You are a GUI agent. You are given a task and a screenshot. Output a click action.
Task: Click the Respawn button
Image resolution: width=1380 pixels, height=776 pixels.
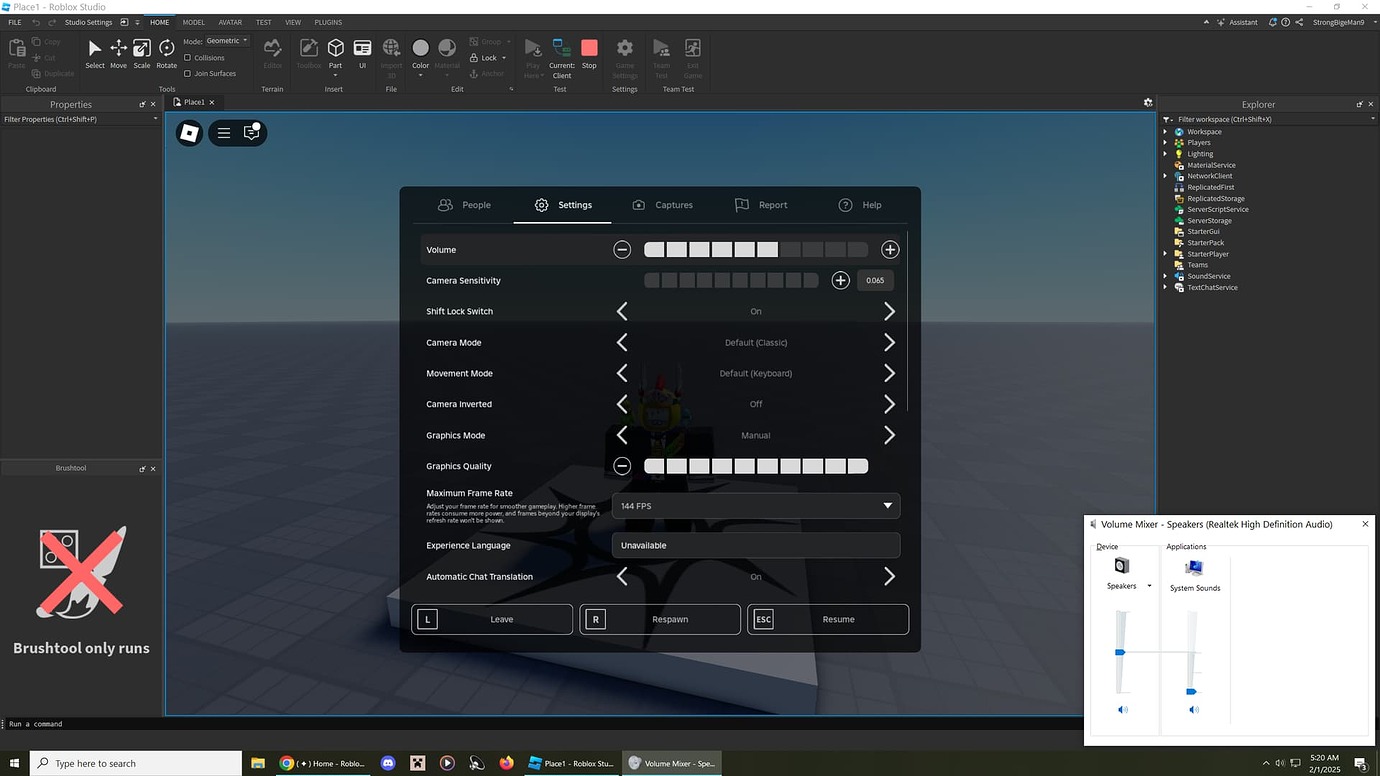click(660, 619)
